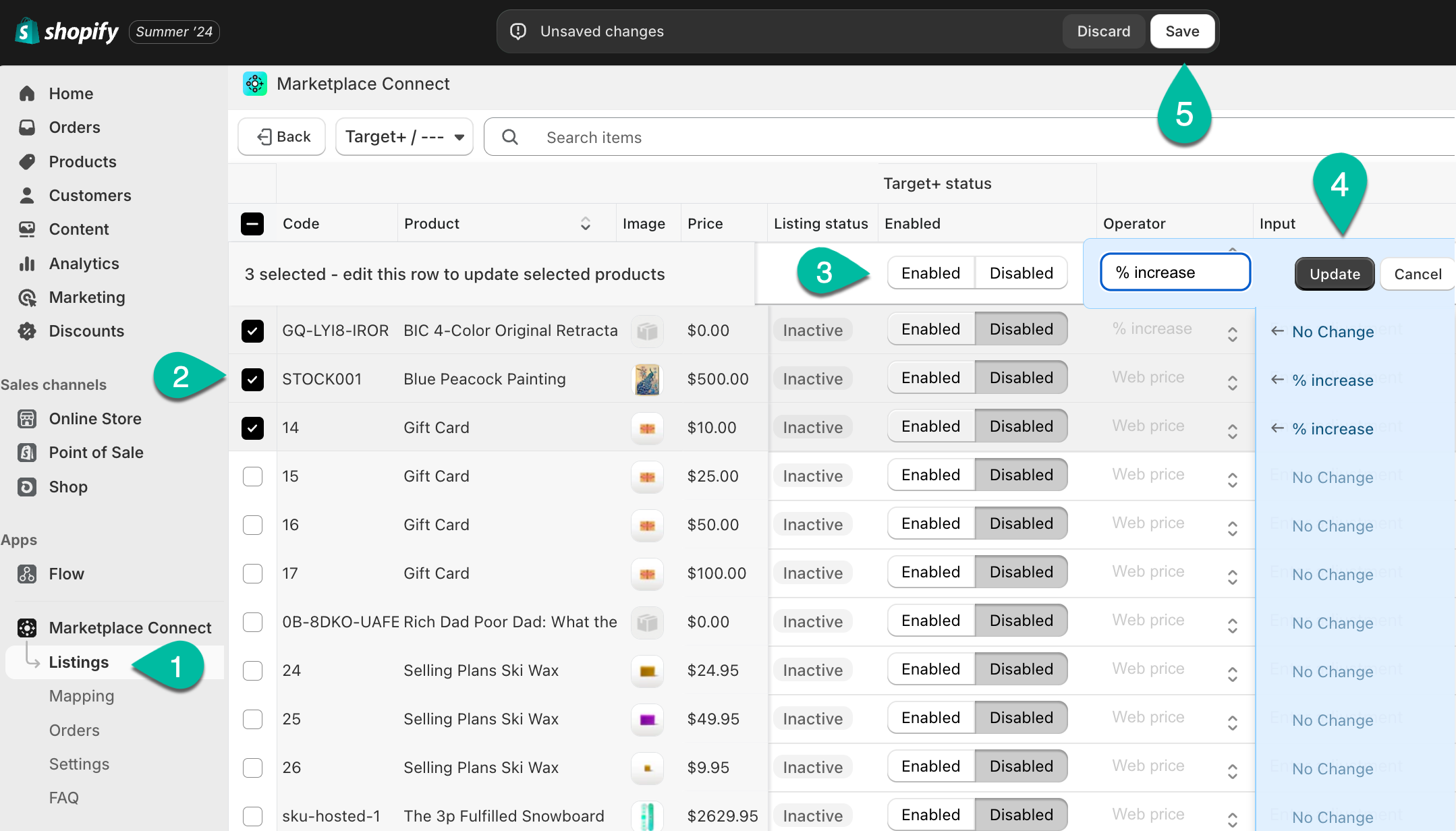Open the bulk % increase operator dropdown
Viewport: 1456px width, 831px height.
click(x=1175, y=273)
